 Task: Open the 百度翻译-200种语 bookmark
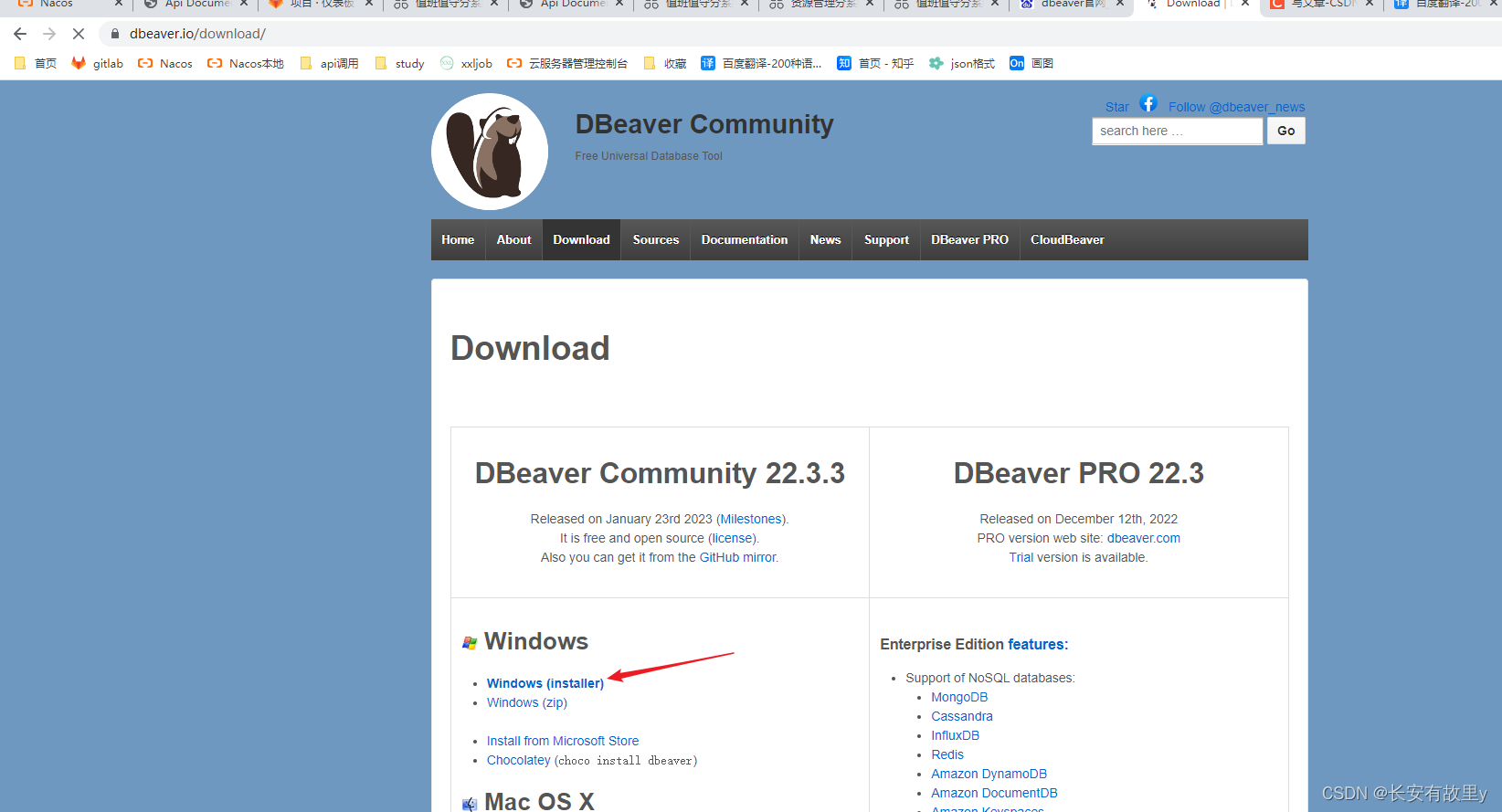tap(761, 63)
